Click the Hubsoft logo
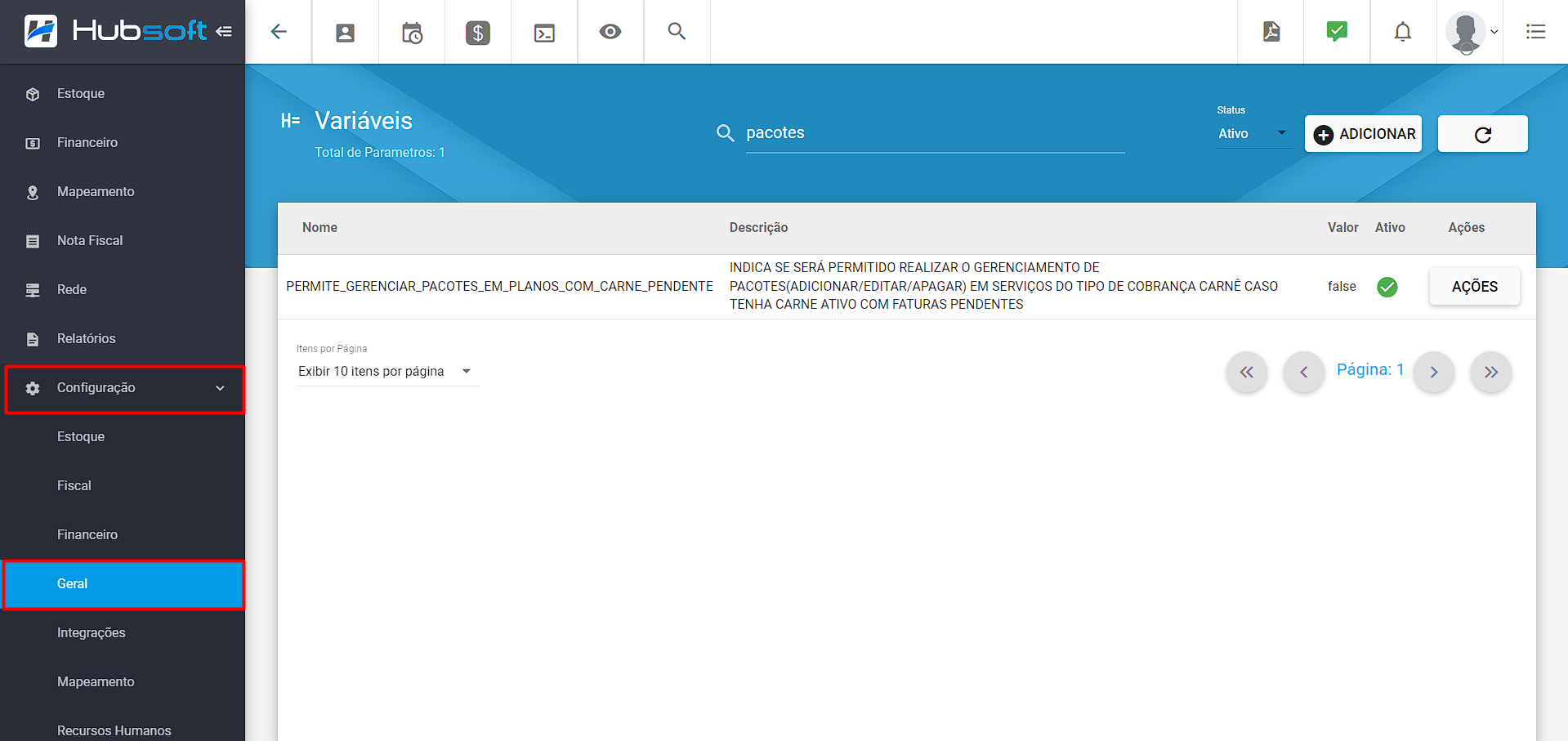1568x741 pixels. pos(115,31)
